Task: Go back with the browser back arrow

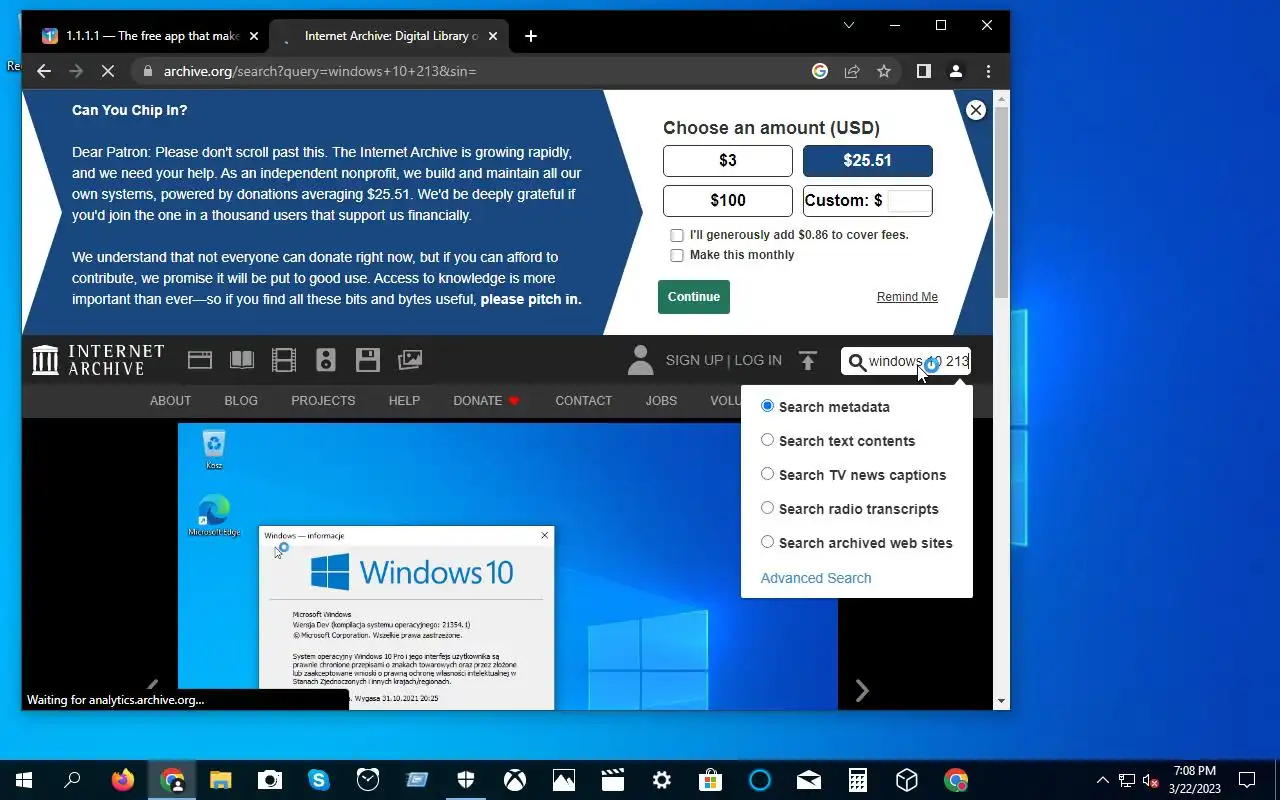Action: click(x=44, y=71)
